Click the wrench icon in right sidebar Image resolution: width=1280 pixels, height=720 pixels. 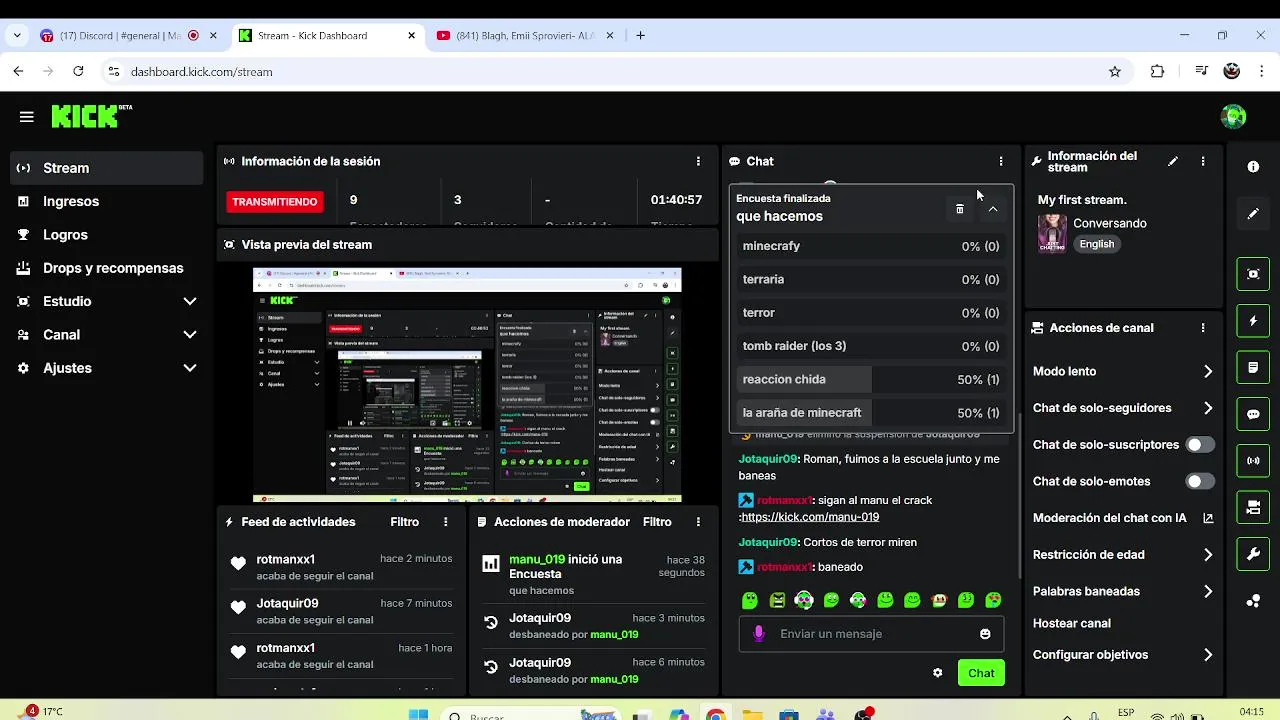pos(1253,554)
